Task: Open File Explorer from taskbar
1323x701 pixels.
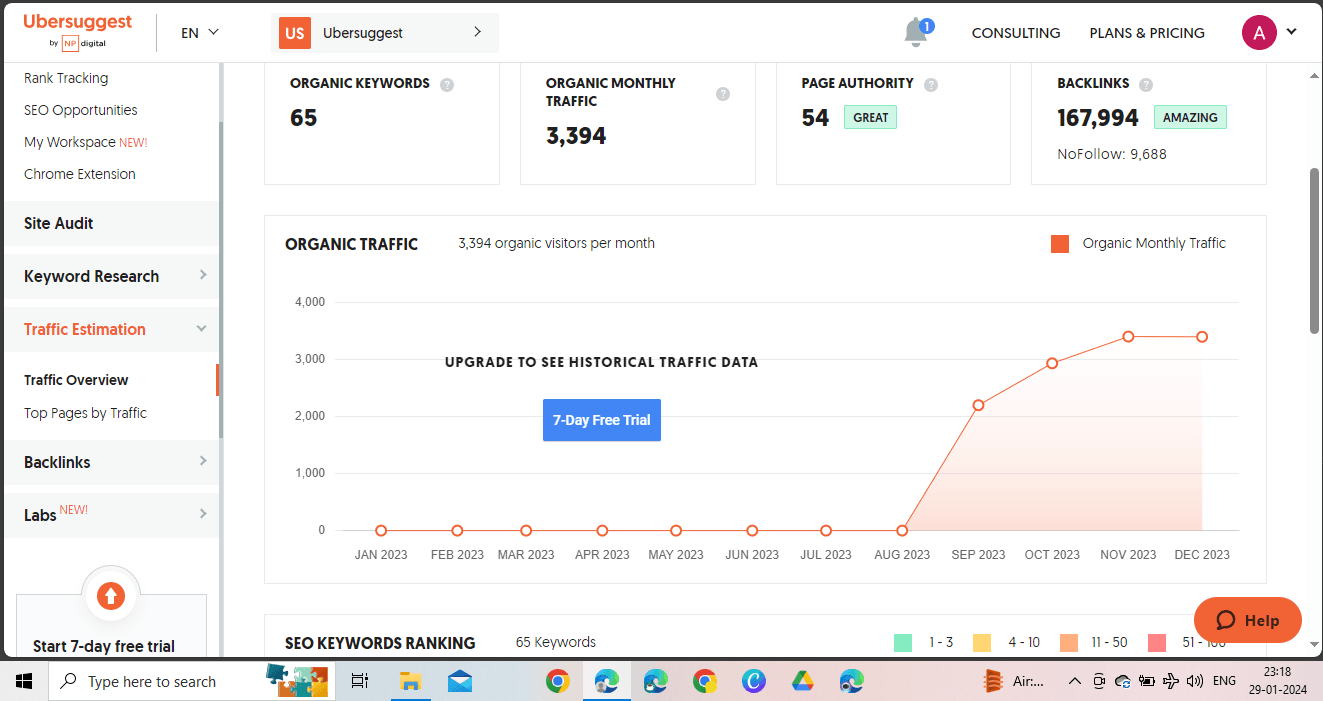Action: pyautogui.click(x=410, y=681)
